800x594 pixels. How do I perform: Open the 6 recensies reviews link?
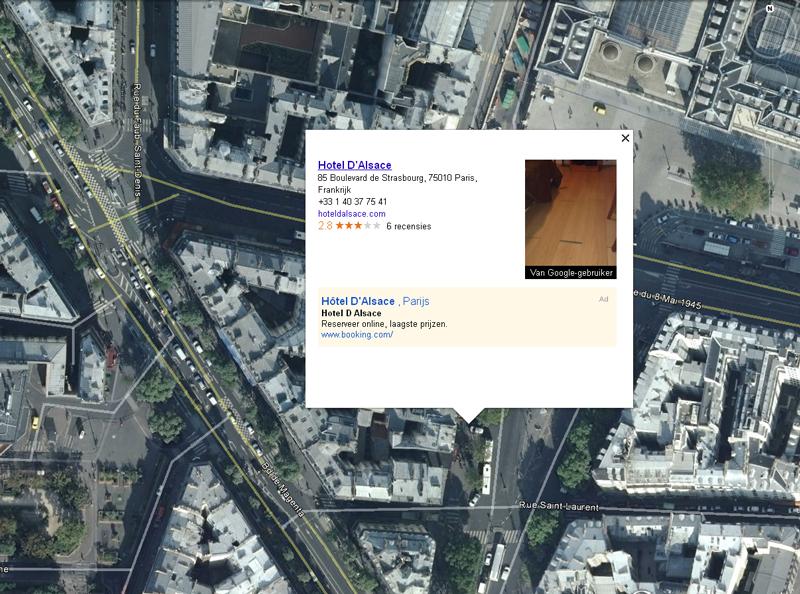(x=409, y=226)
